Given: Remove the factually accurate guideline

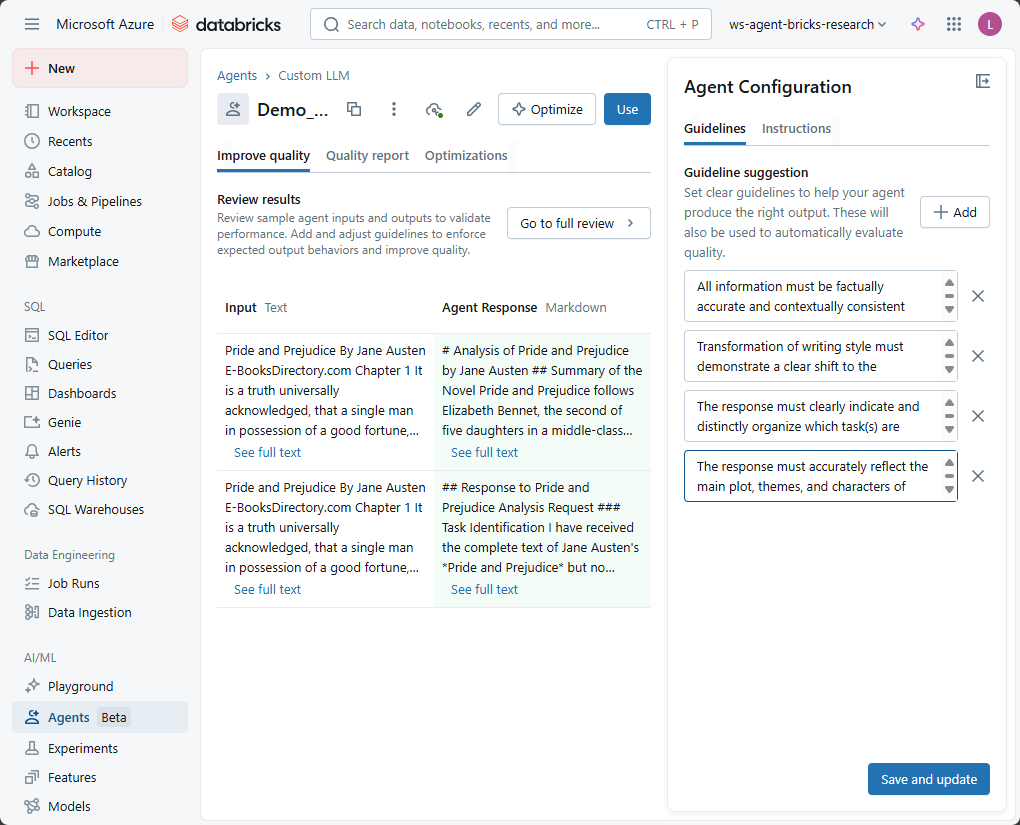Looking at the screenshot, I should point(978,296).
